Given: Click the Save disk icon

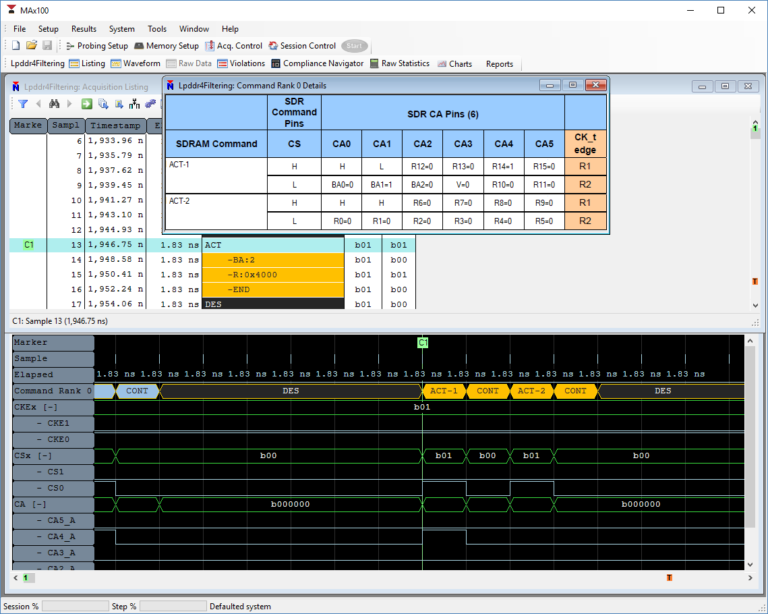Looking at the screenshot, I should [47, 46].
